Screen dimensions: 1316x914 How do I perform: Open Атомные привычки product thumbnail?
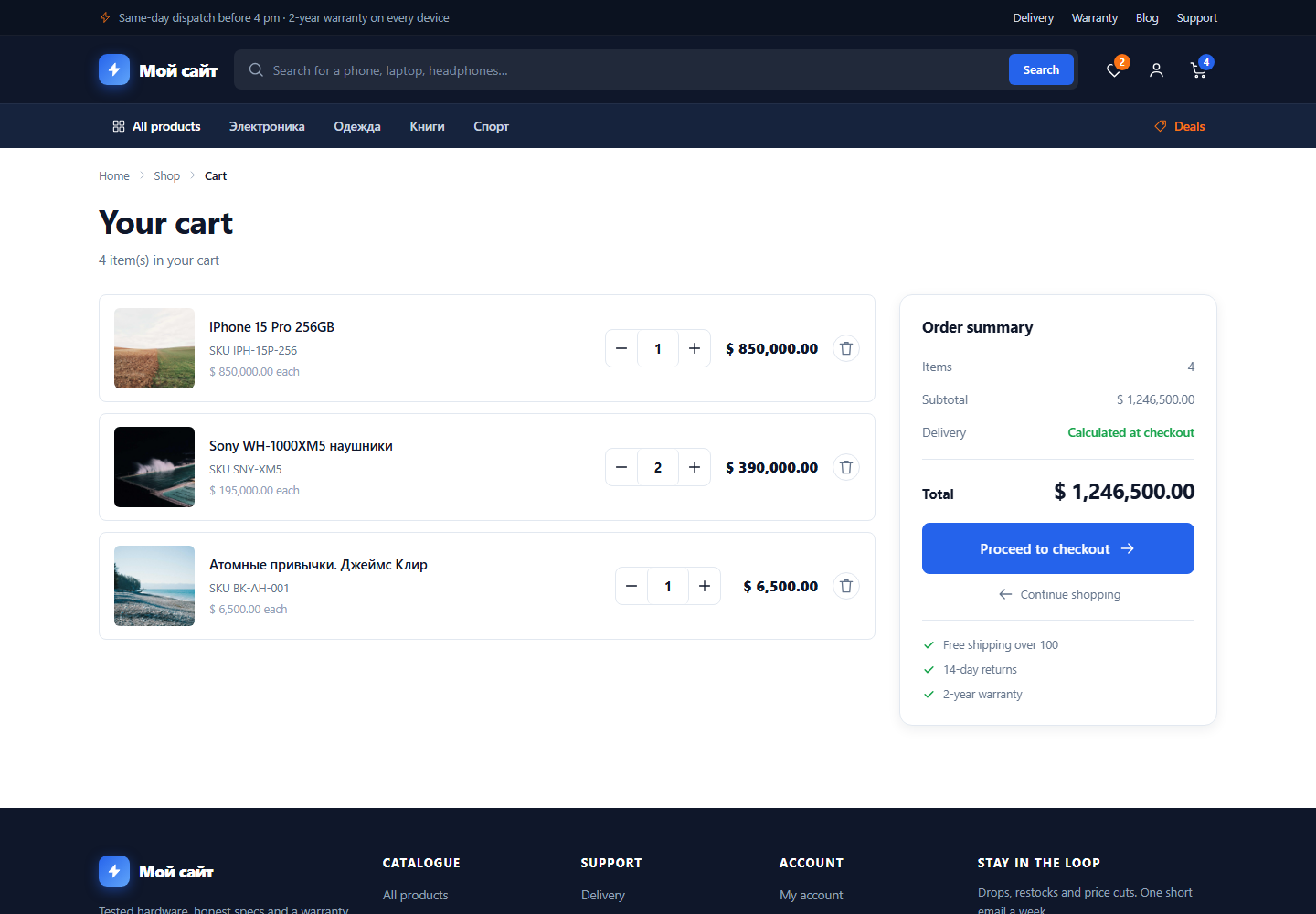tap(154, 586)
